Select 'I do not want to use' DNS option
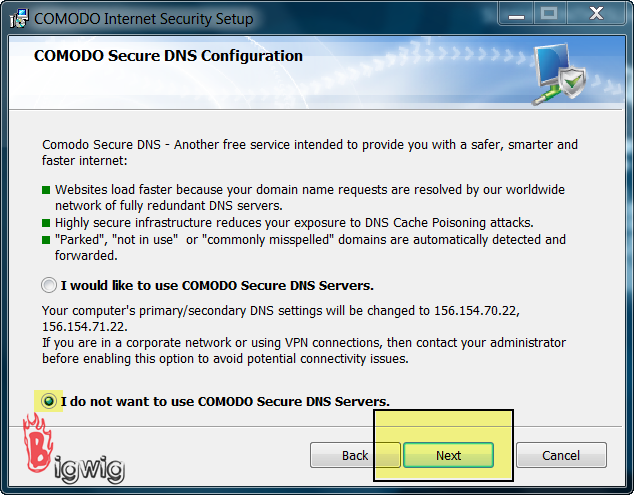Image resolution: width=634 pixels, height=495 pixels. coord(48,401)
